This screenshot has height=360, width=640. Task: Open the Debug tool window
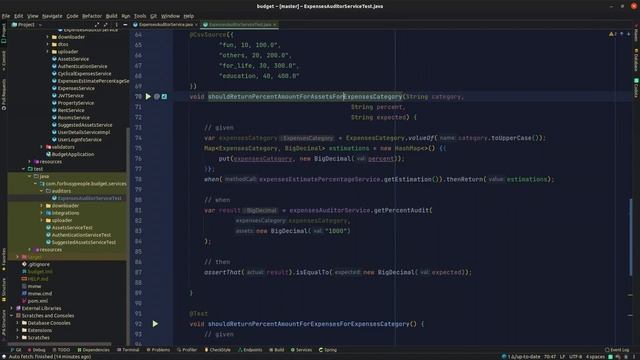click(x=36, y=350)
